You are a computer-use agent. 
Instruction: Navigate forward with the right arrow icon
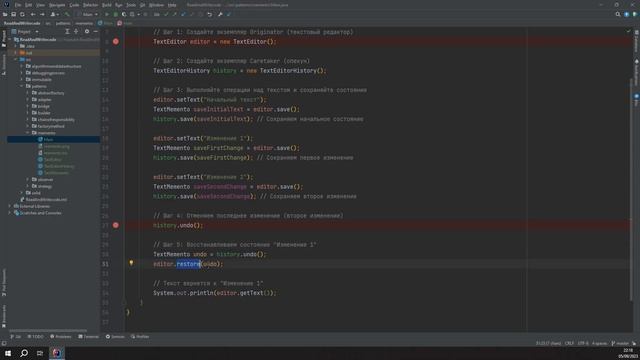point(42,14)
